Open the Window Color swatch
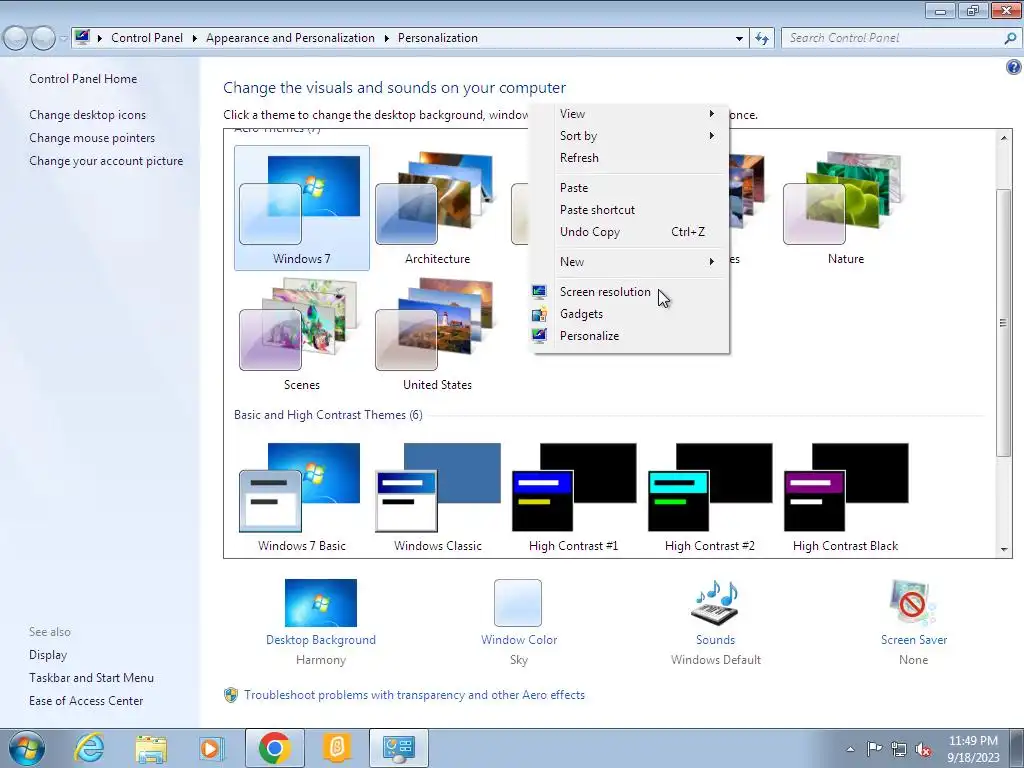Screen dimensions: 1024x768 (x=518, y=603)
